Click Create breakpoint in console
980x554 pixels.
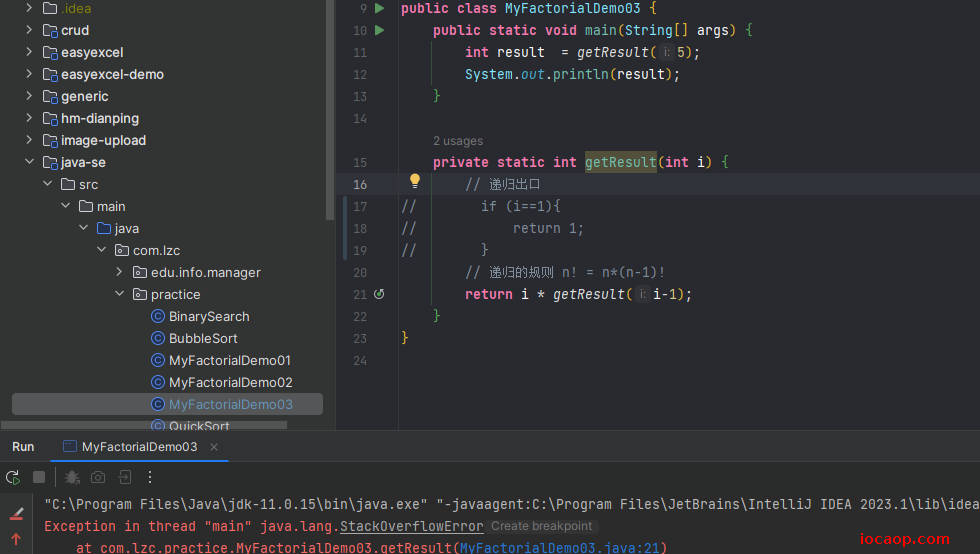coord(541,526)
